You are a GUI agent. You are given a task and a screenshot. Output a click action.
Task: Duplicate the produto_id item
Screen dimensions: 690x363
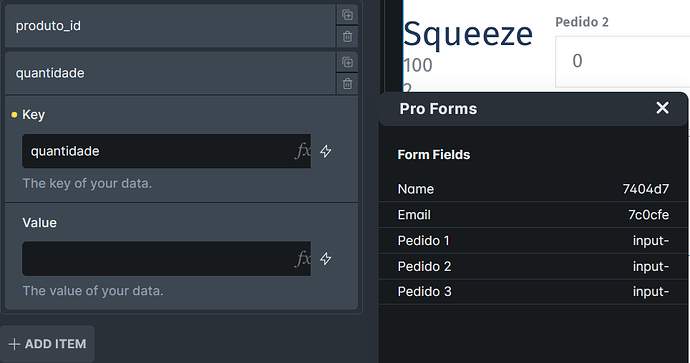(x=347, y=15)
